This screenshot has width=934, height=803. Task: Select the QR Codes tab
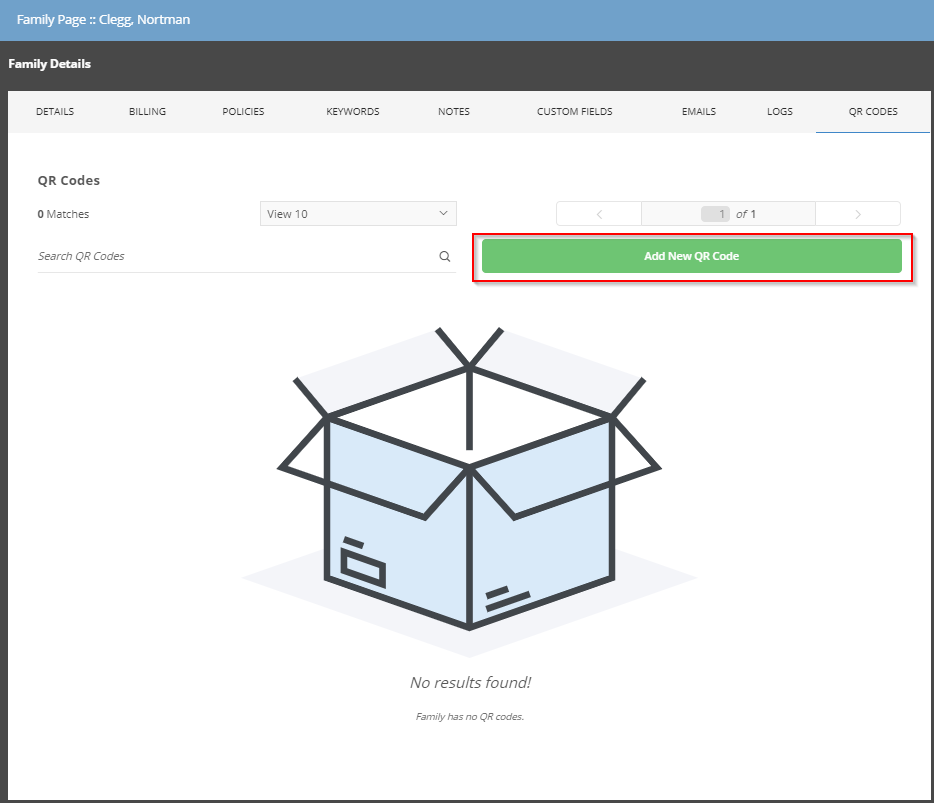click(x=873, y=112)
